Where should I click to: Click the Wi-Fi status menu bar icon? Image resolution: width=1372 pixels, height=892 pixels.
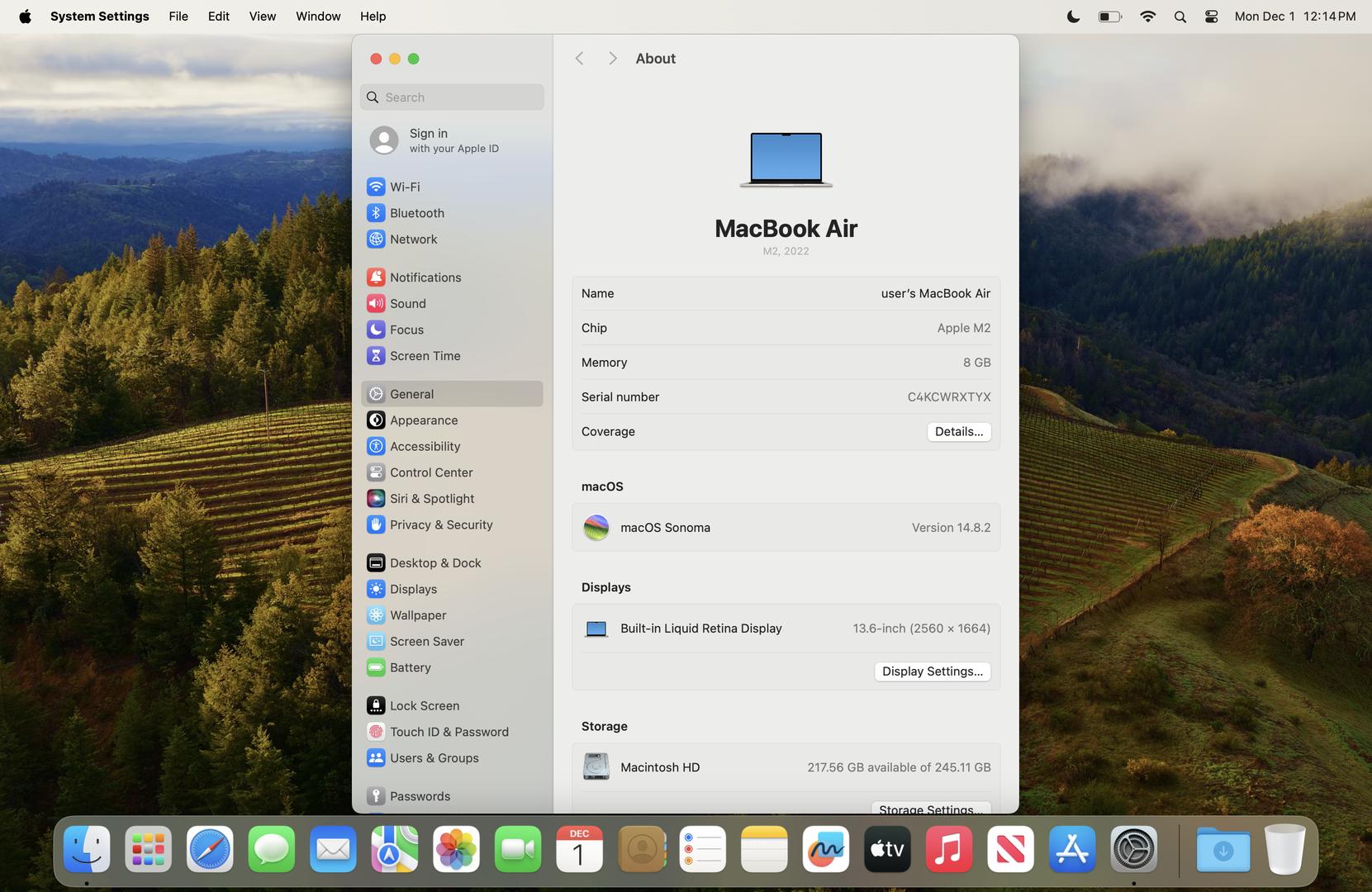point(1147,17)
